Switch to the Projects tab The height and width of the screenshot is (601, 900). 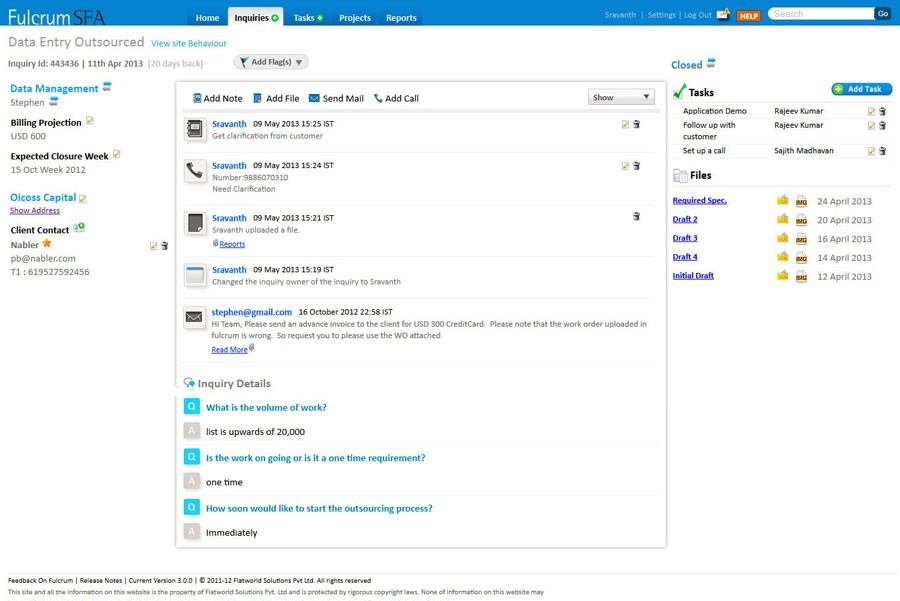click(x=354, y=17)
